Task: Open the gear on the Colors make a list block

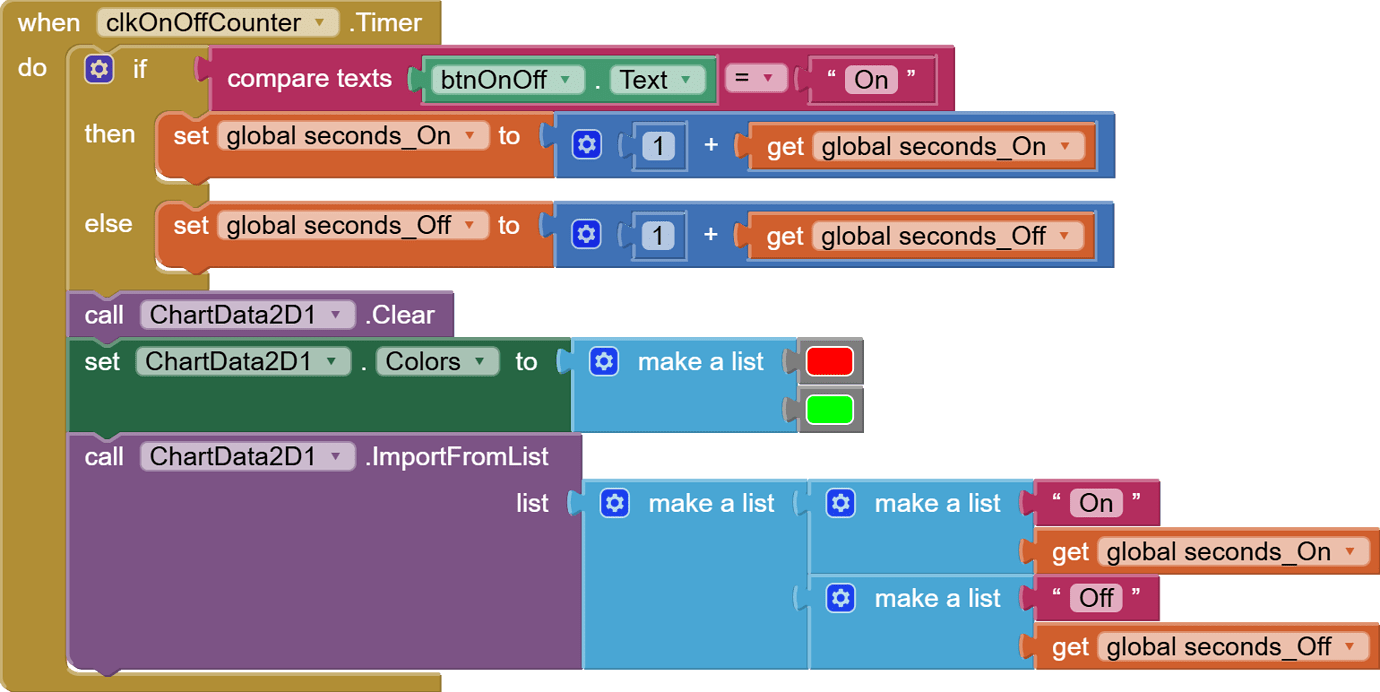Action: click(x=604, y=361)
